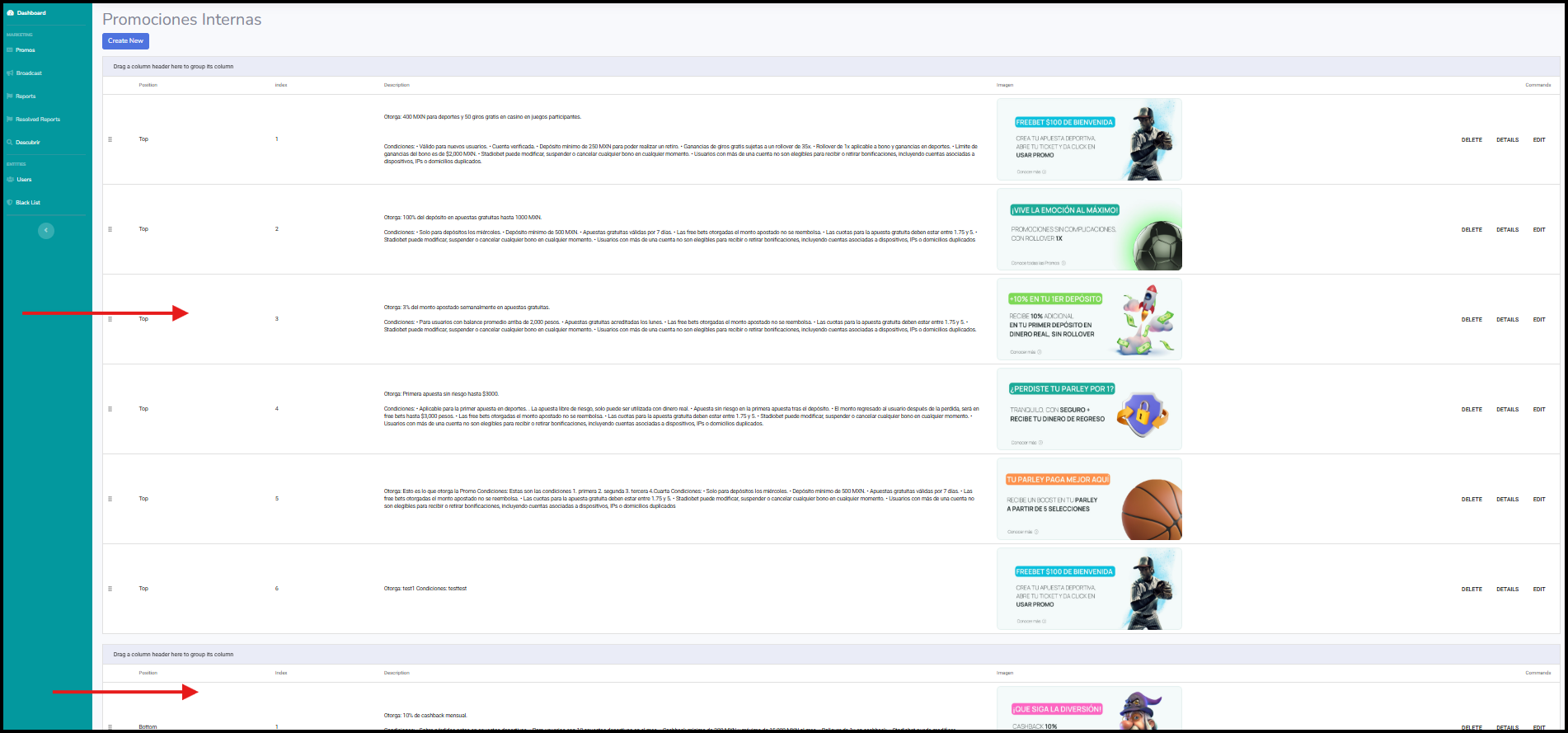
Task: Collapse the sidebar with the chevron button
Action: (46, 231)
